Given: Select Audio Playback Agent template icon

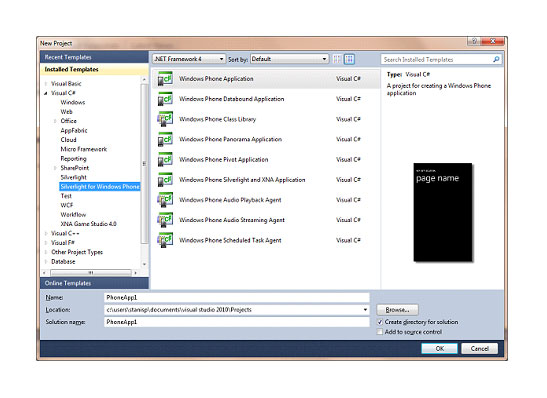Looking at the screenshot, I should [165, 200].
